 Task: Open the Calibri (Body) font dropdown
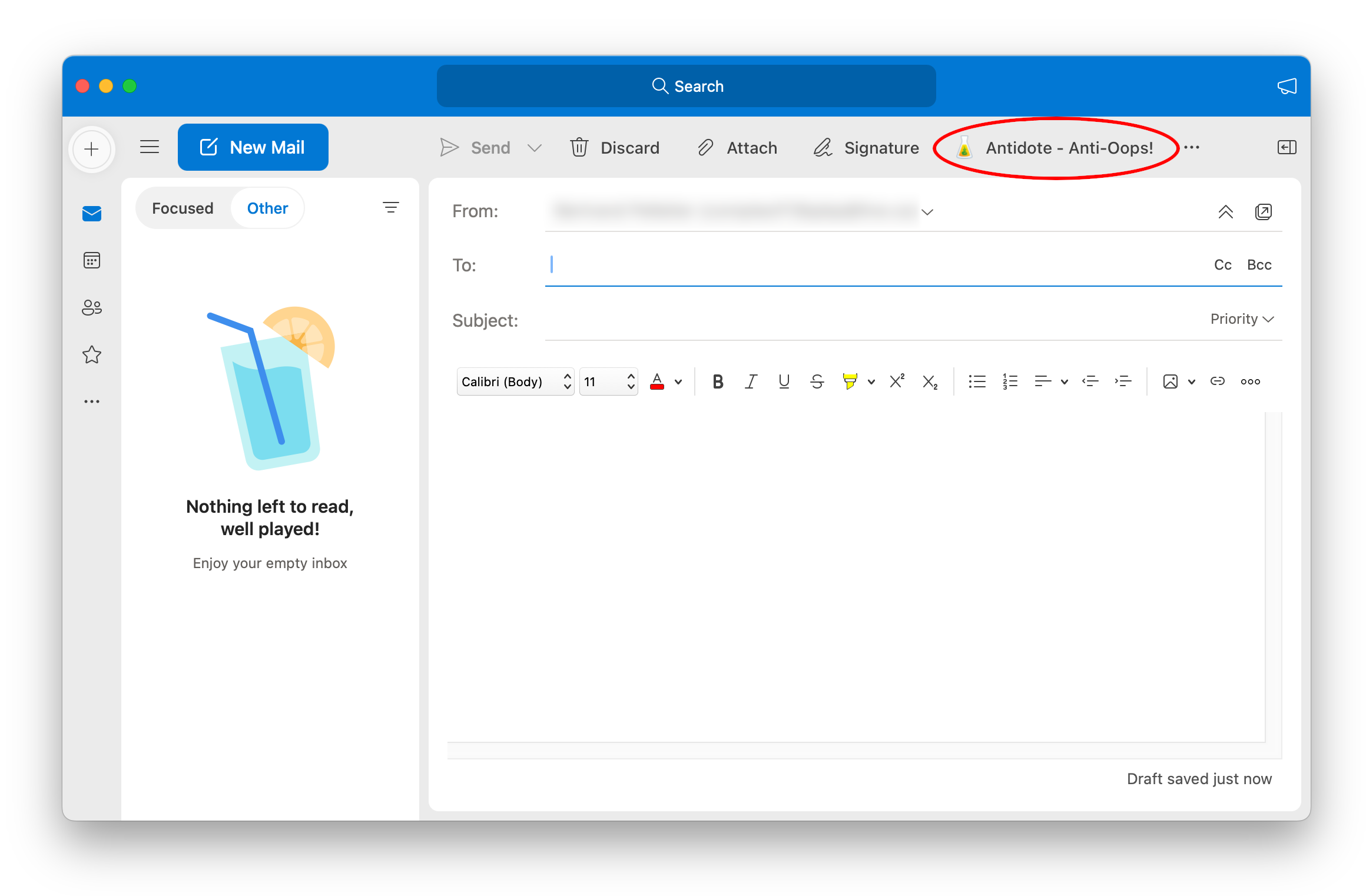click(515, 381)
